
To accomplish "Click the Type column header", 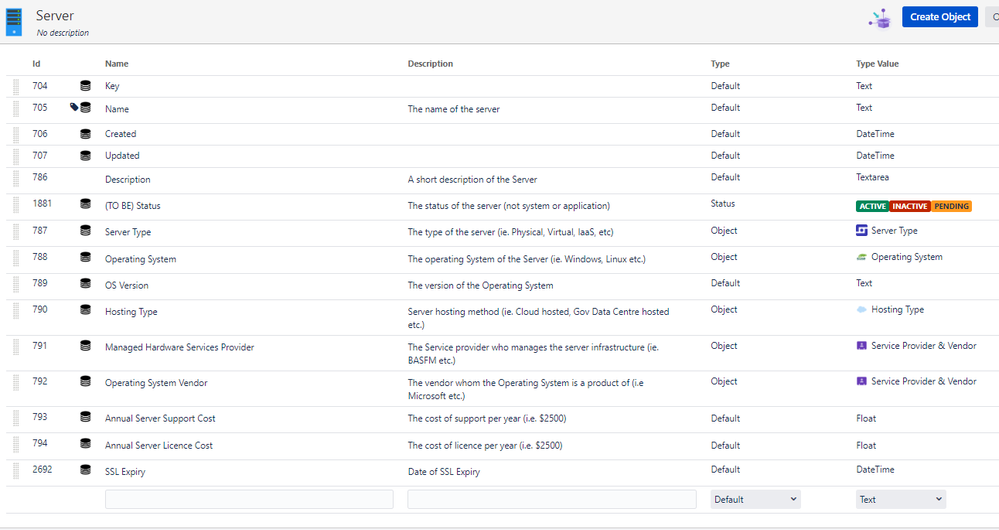I will click(721, 64).
